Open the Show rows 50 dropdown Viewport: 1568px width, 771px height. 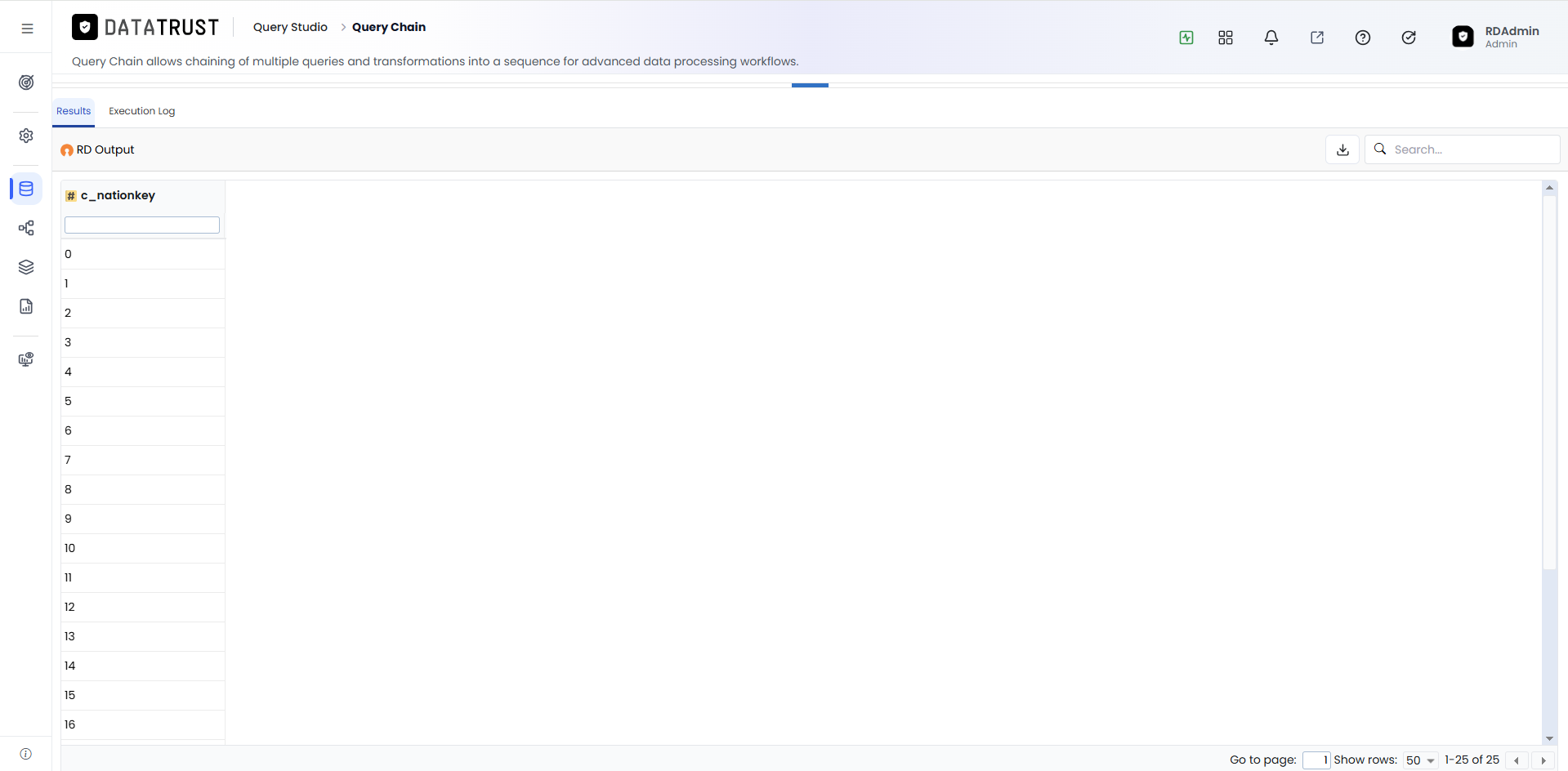(1420, 760)
